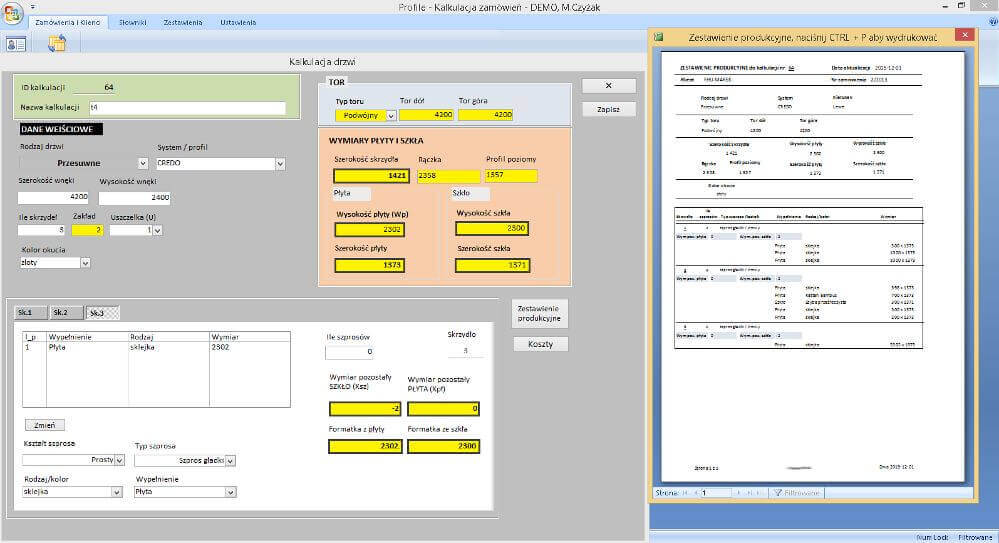Screen dimensions: 999x543
Task: Click the Skrzydło number field
Action: pyautogui.click(x=466, y=351)
